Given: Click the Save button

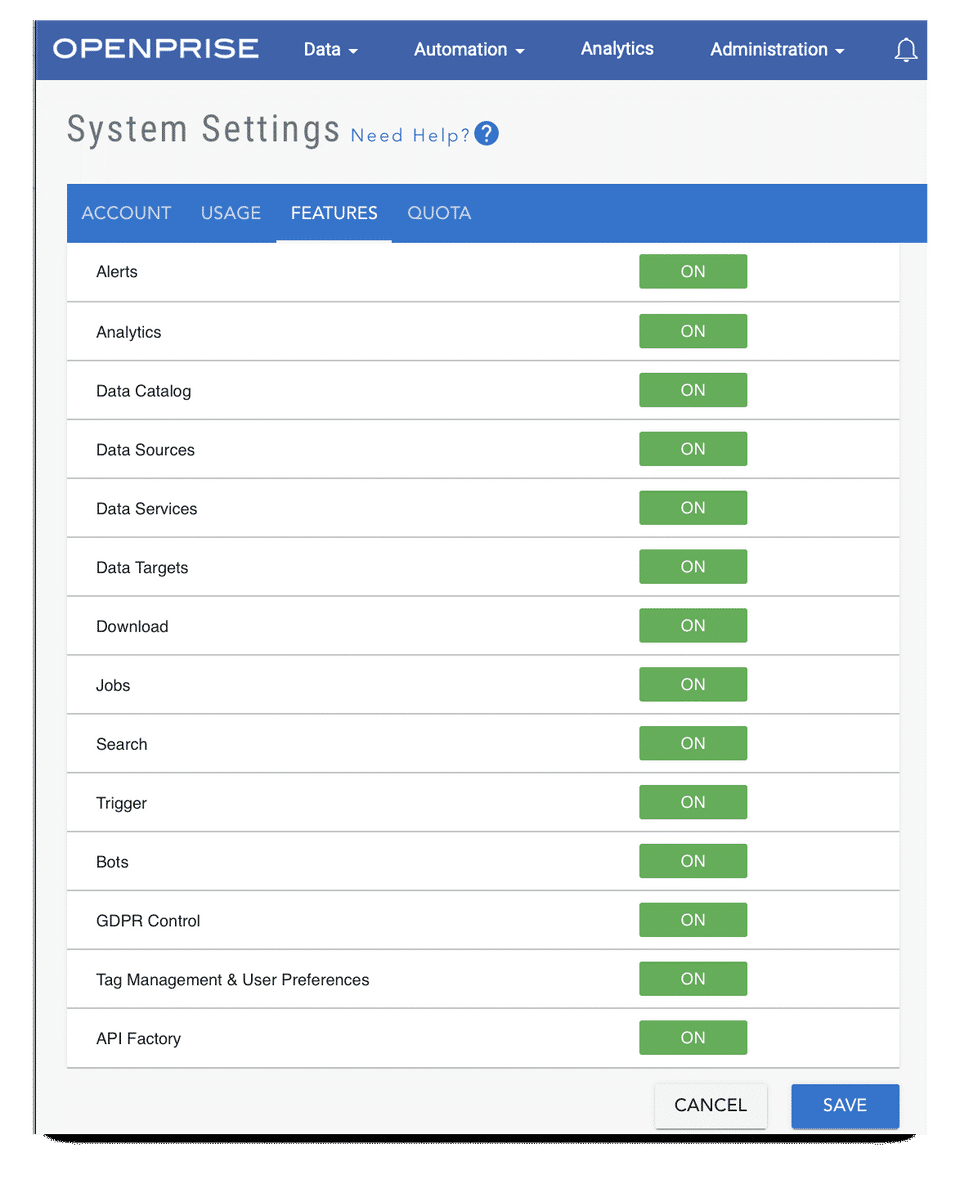Looking at the screenshot, I should point(845,1105).
